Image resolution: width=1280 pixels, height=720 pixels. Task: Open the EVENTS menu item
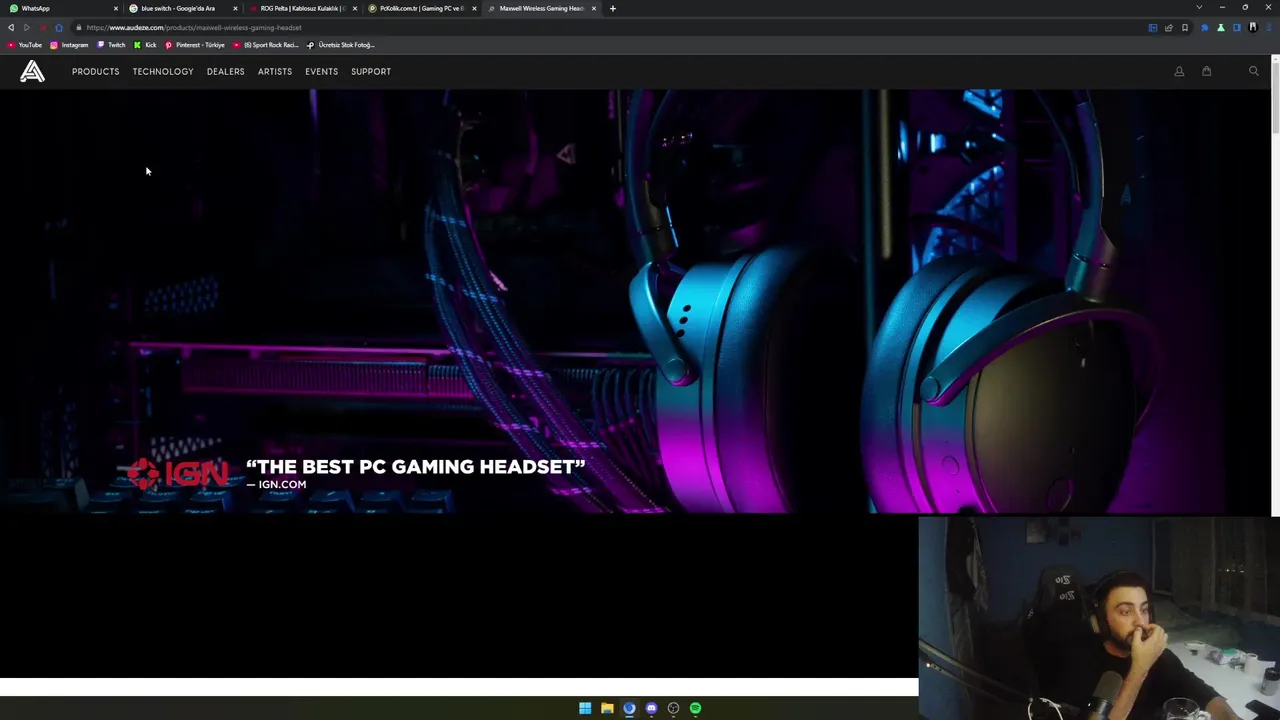coord(321,71)
